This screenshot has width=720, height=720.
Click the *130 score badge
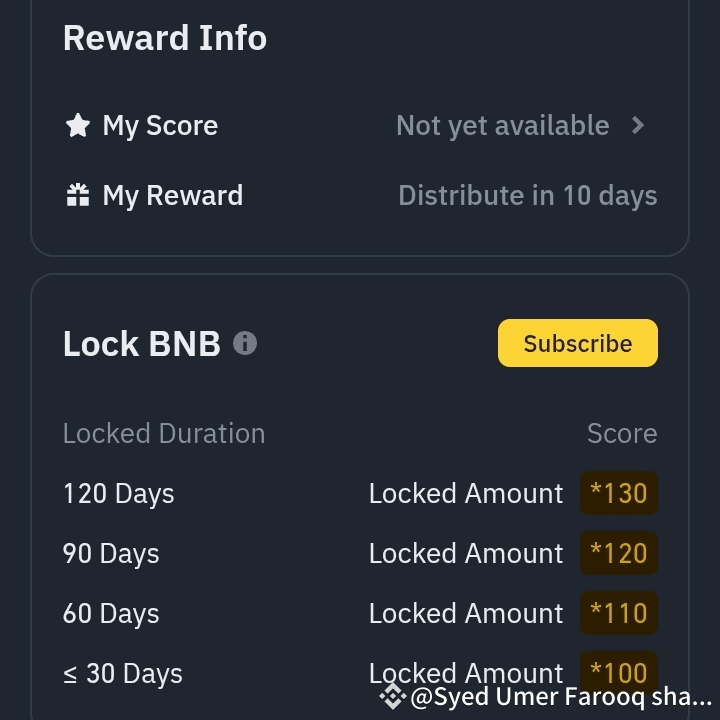619,493
